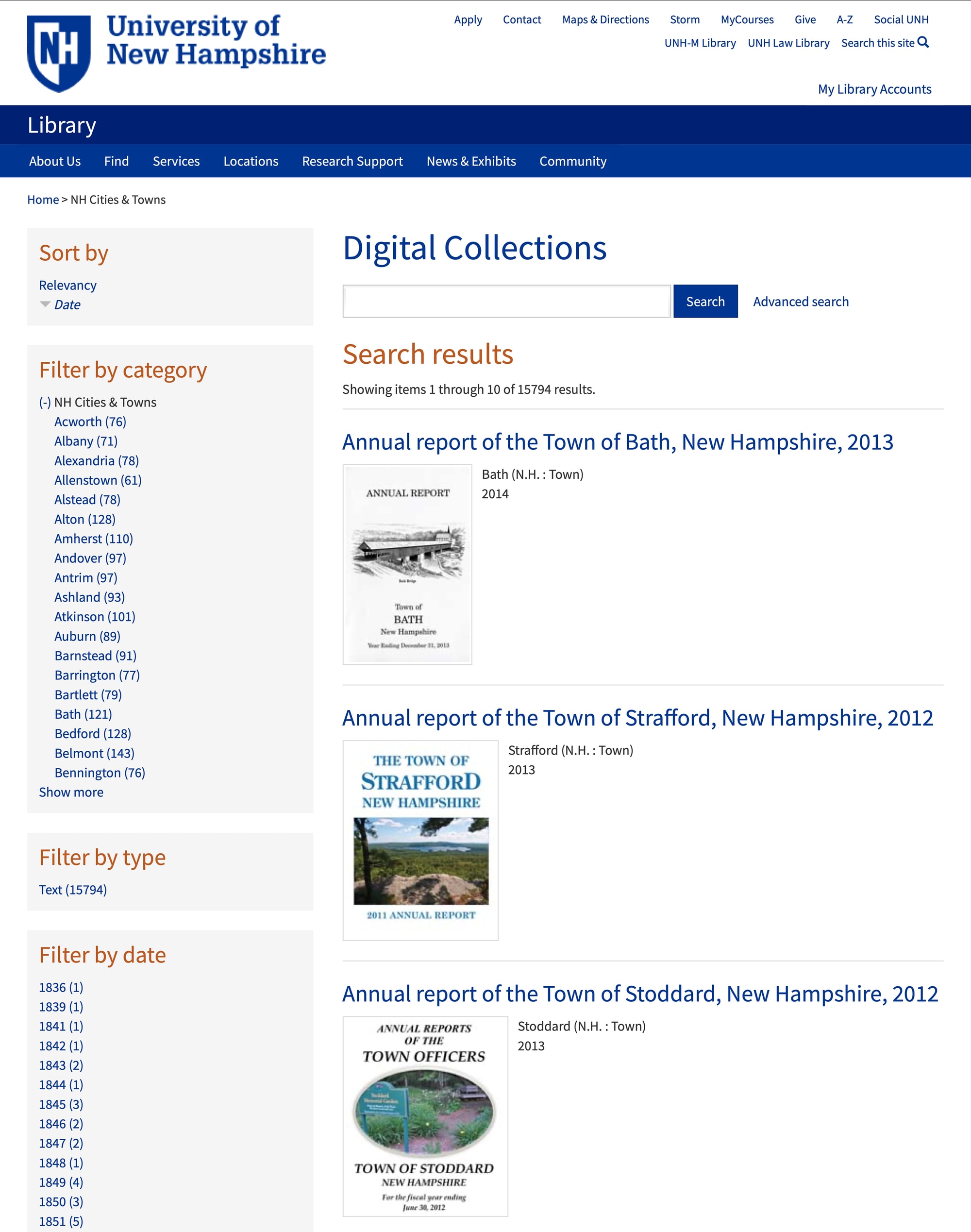Click the Search button
The image size is (971, 1232).
pos(705,301)
